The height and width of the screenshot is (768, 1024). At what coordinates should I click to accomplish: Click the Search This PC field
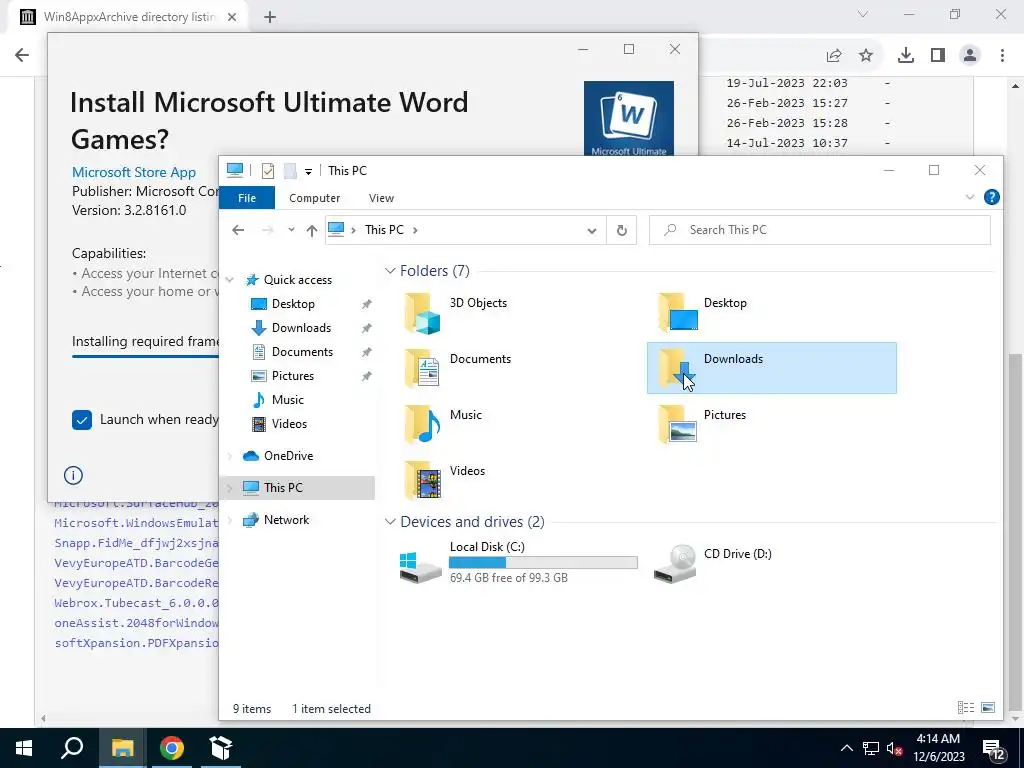click(820, 230)
